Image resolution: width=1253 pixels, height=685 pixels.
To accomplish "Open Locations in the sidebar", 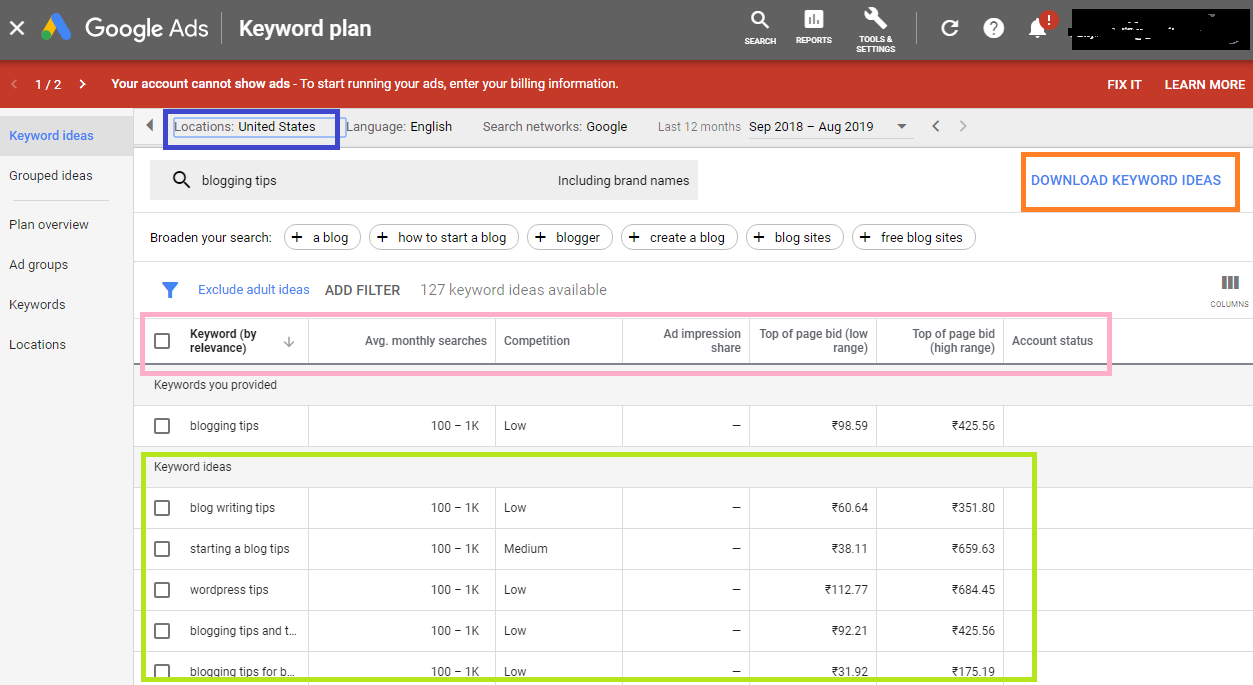I will click(x=37, y=345).
